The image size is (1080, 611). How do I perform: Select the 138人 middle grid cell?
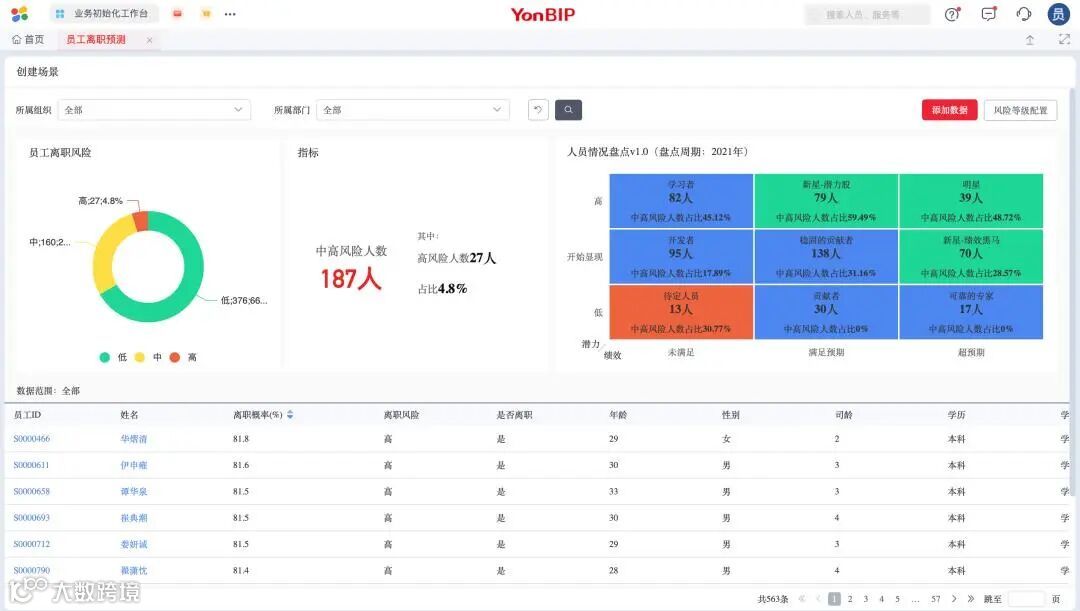(826, 256)
